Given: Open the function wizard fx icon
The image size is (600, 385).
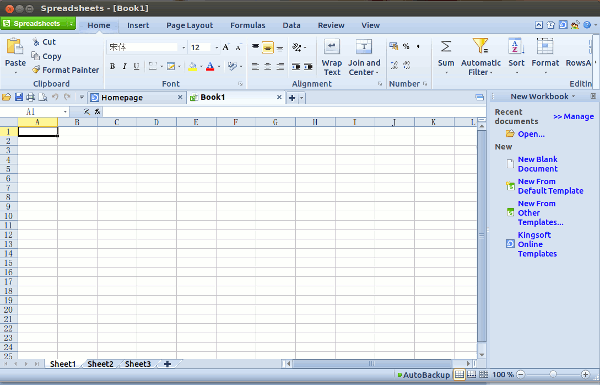Looking at the screenshot, I should 98,112.
